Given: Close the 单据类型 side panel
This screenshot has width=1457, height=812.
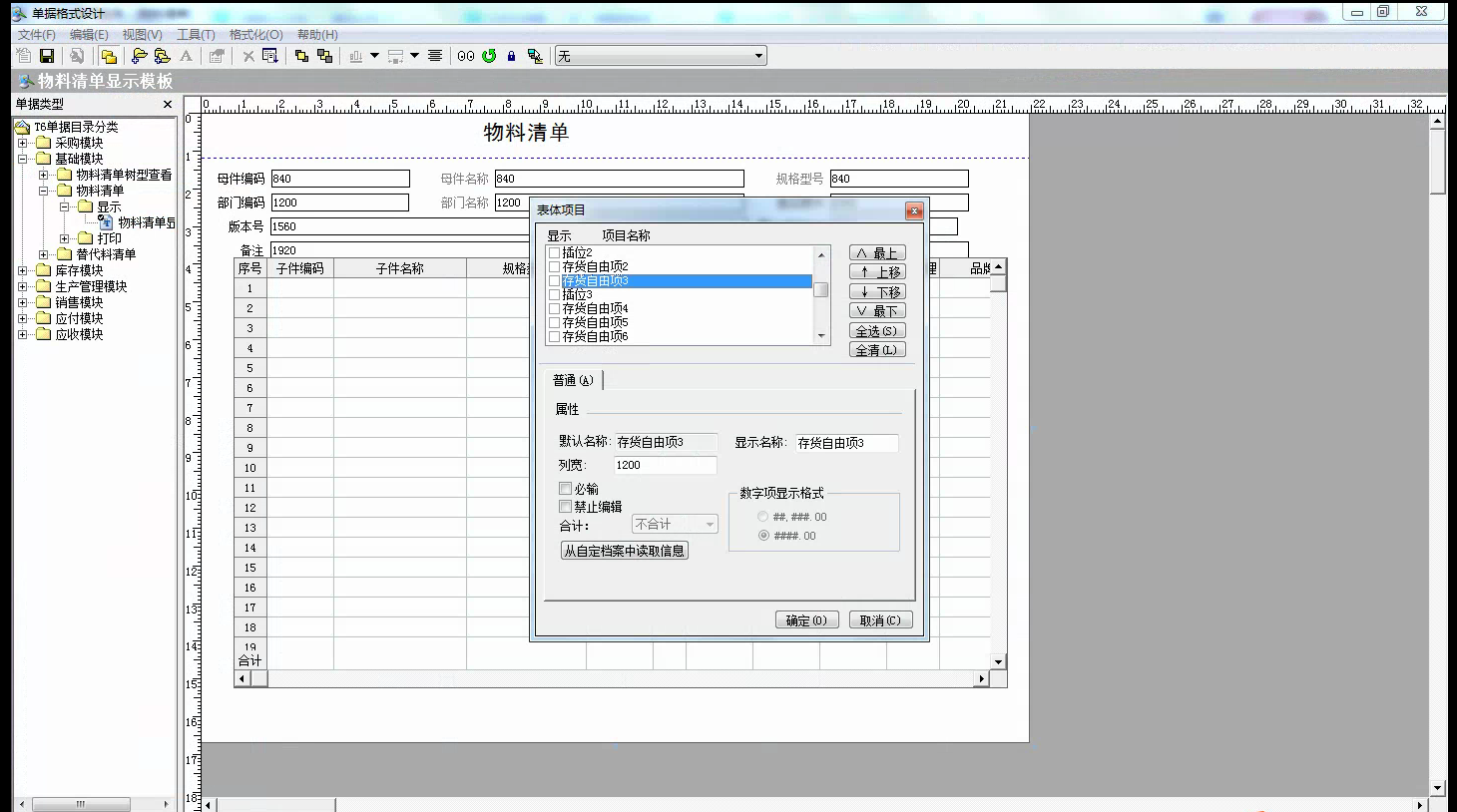Looking at the screenshot, I should point(168,104).
